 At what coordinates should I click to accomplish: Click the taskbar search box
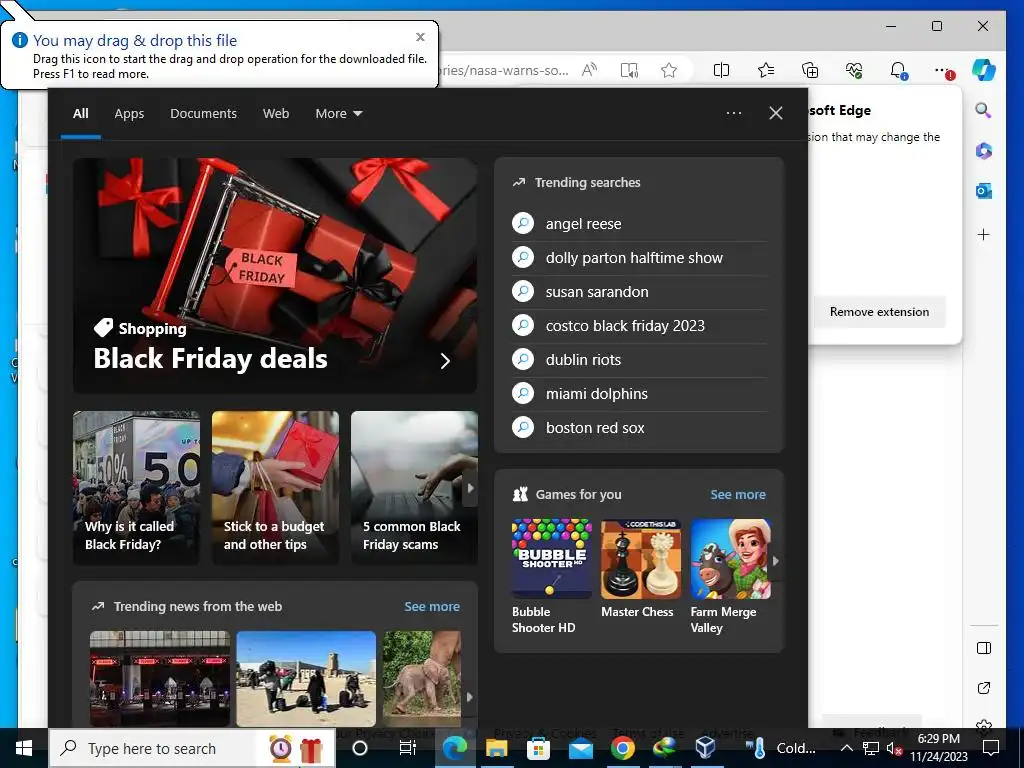(192, 748)
